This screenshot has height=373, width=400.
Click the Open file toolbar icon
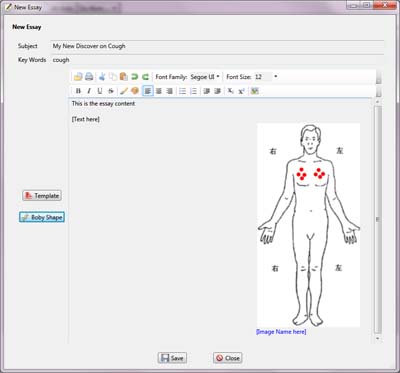click(78, 77)
